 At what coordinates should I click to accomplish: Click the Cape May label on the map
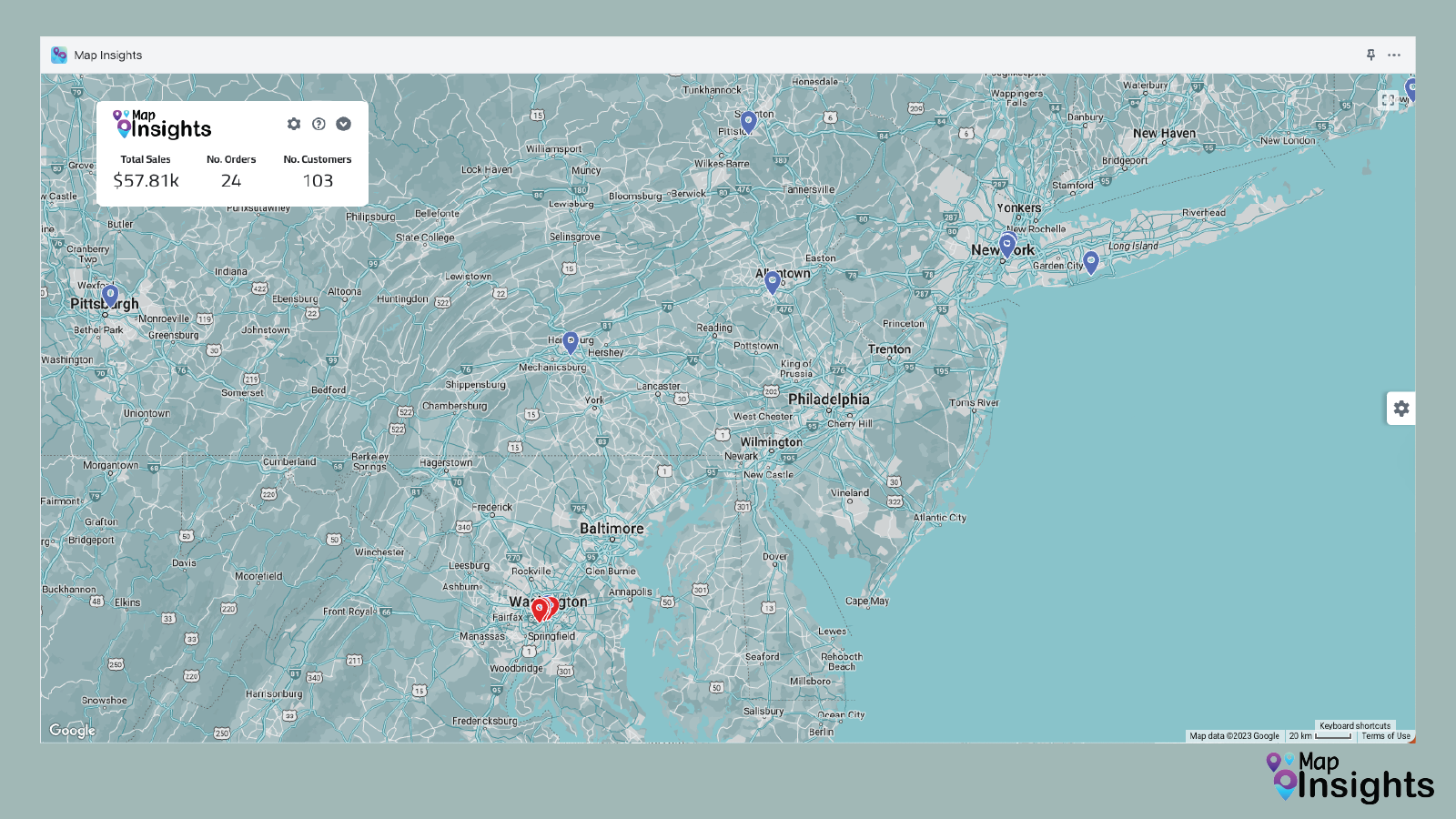[867, 602]
